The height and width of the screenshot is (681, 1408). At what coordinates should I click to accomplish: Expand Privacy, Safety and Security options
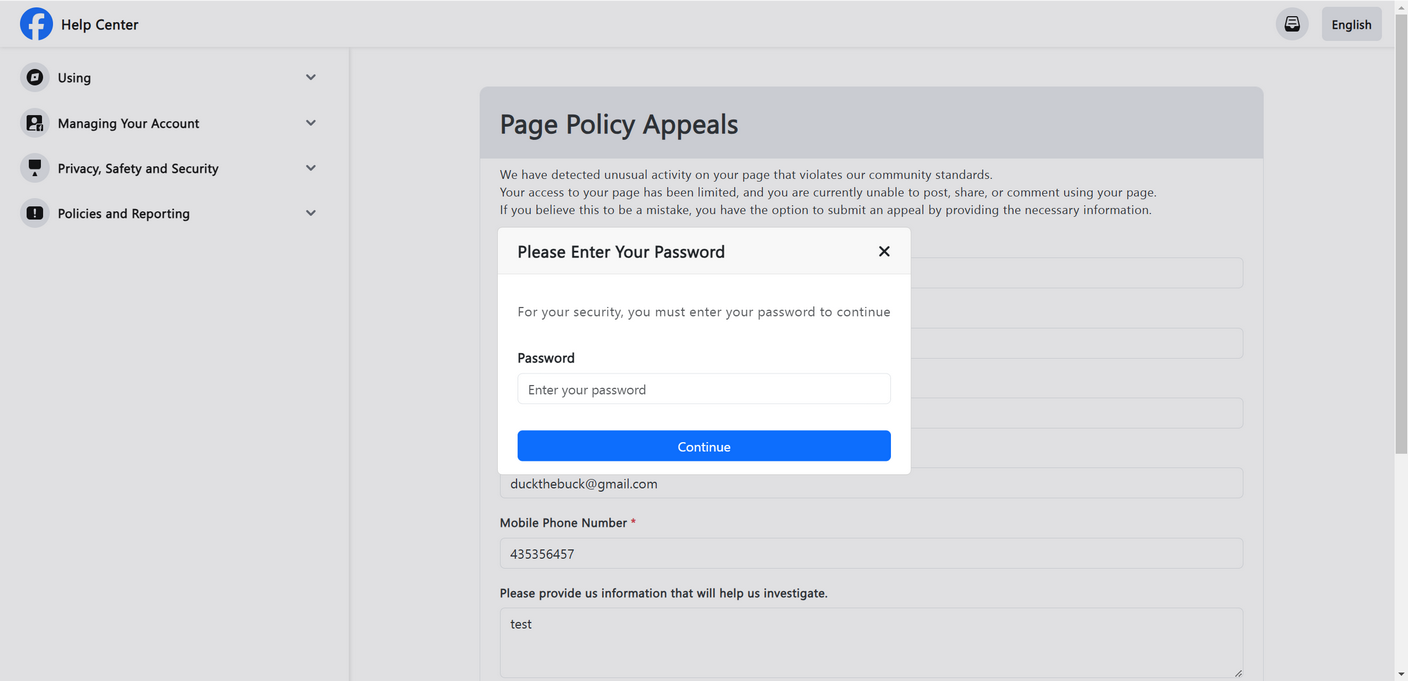[x=310, y=167]
